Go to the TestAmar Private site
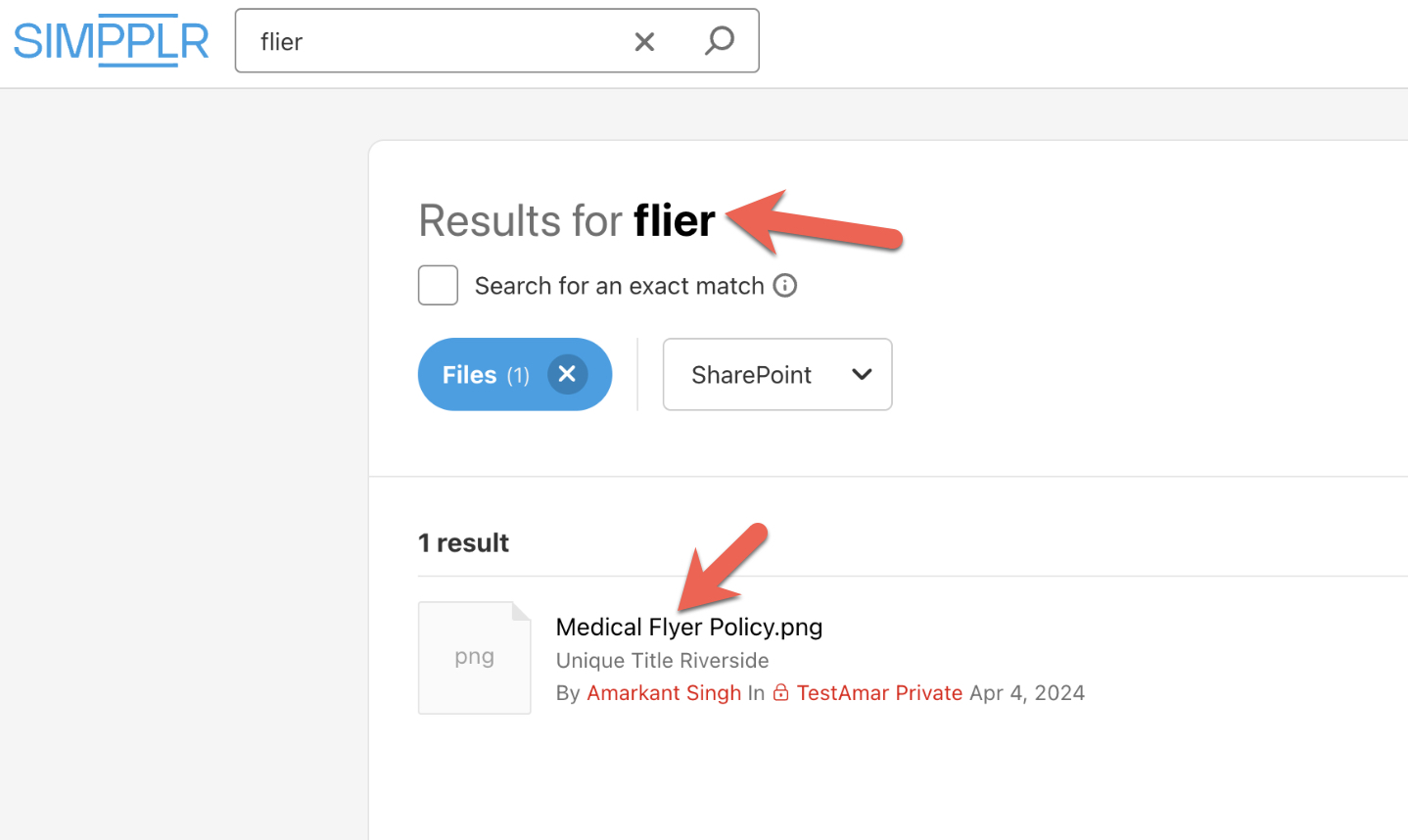The image size is (1408, 840). tap(879, 692)
